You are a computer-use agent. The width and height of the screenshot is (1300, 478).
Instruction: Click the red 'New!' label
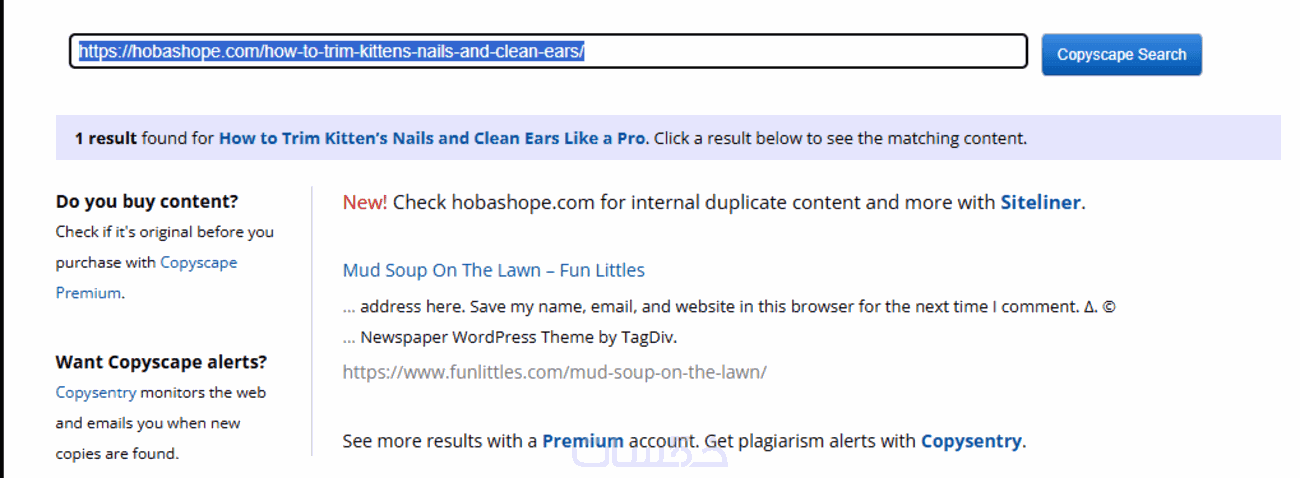click(x=364, y=202)
